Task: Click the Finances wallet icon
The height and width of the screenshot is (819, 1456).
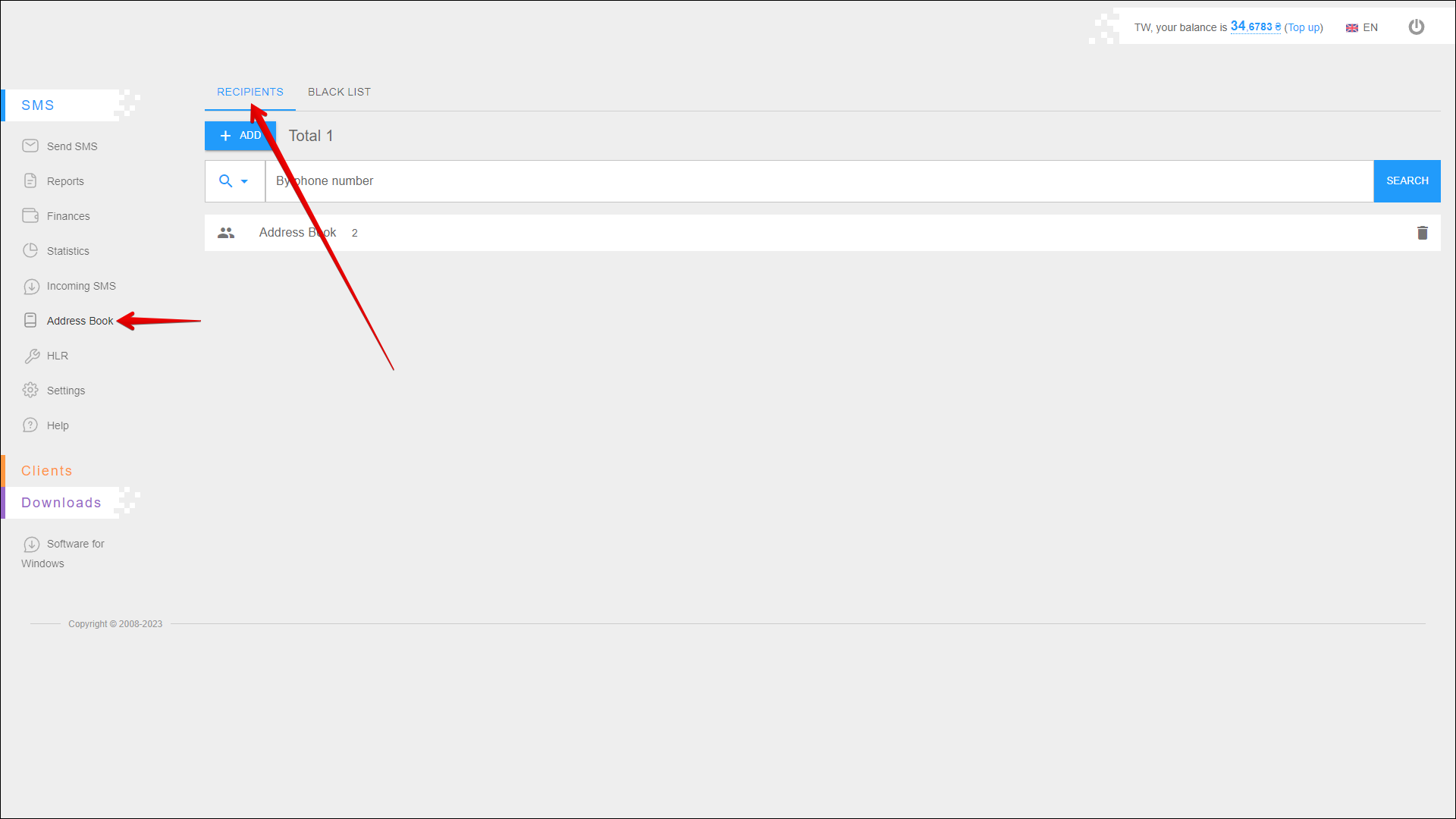Action: pyautogui.click(x=30, y=215)
